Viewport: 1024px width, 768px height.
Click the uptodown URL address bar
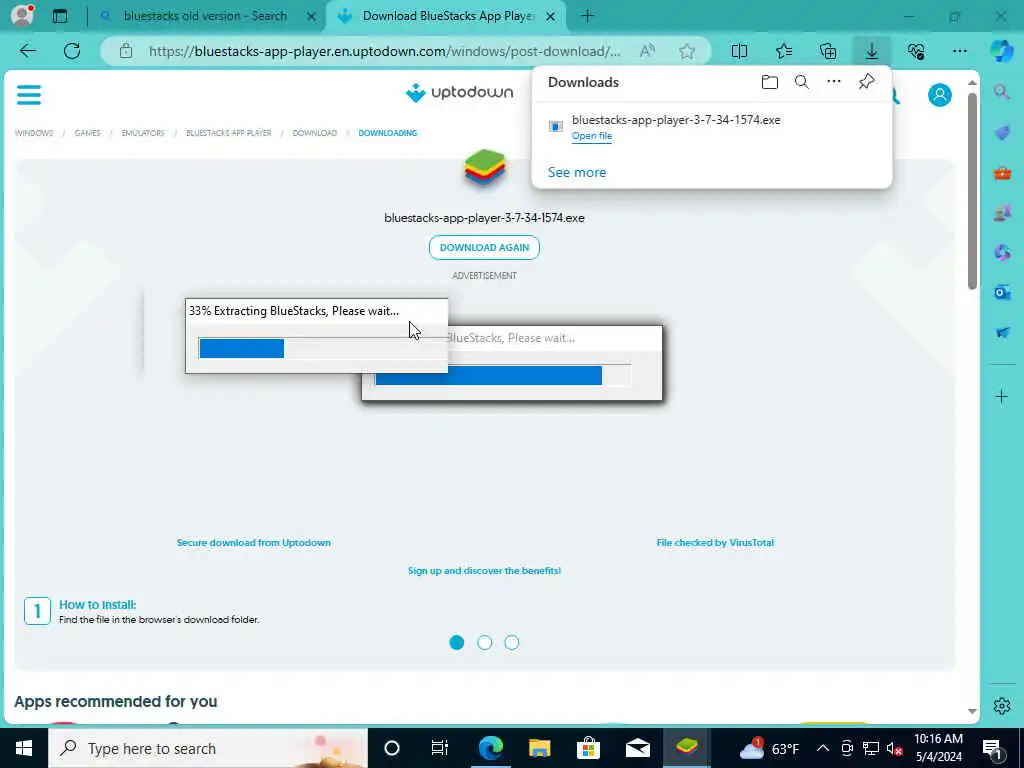click(384, 51)
